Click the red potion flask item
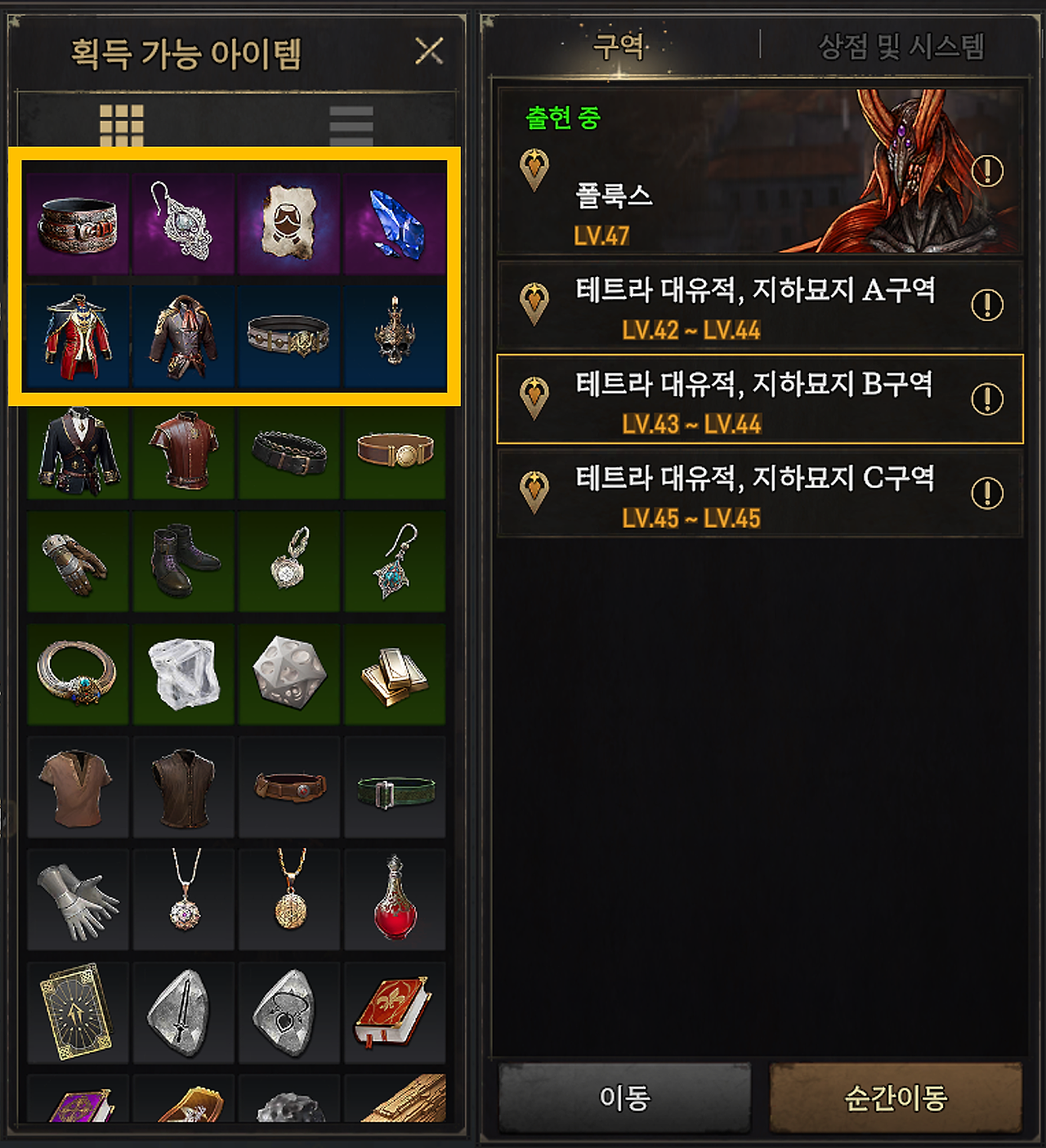1046x1148 pixels. pos(396,900)
